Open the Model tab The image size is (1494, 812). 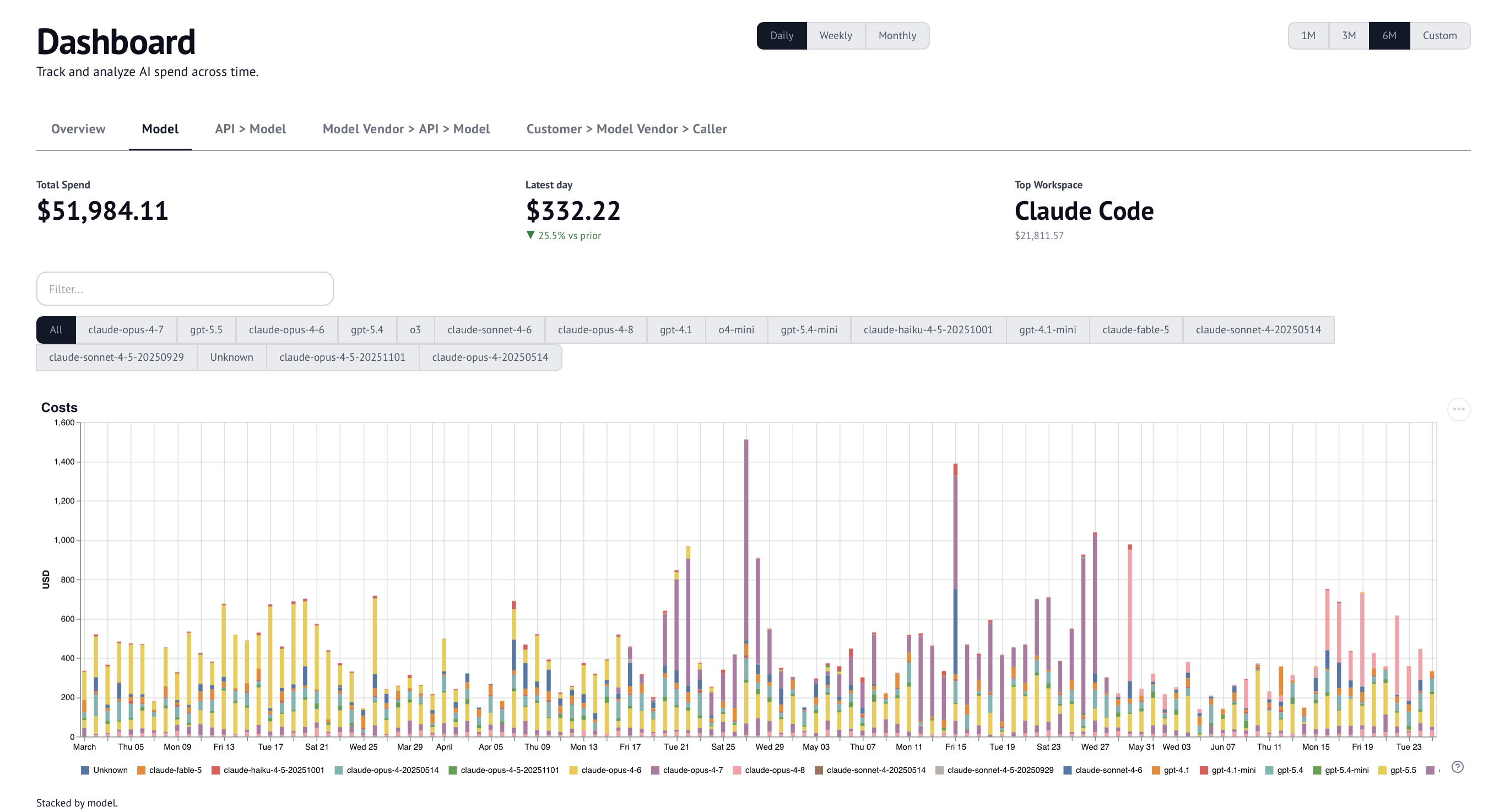coord(160,129)
